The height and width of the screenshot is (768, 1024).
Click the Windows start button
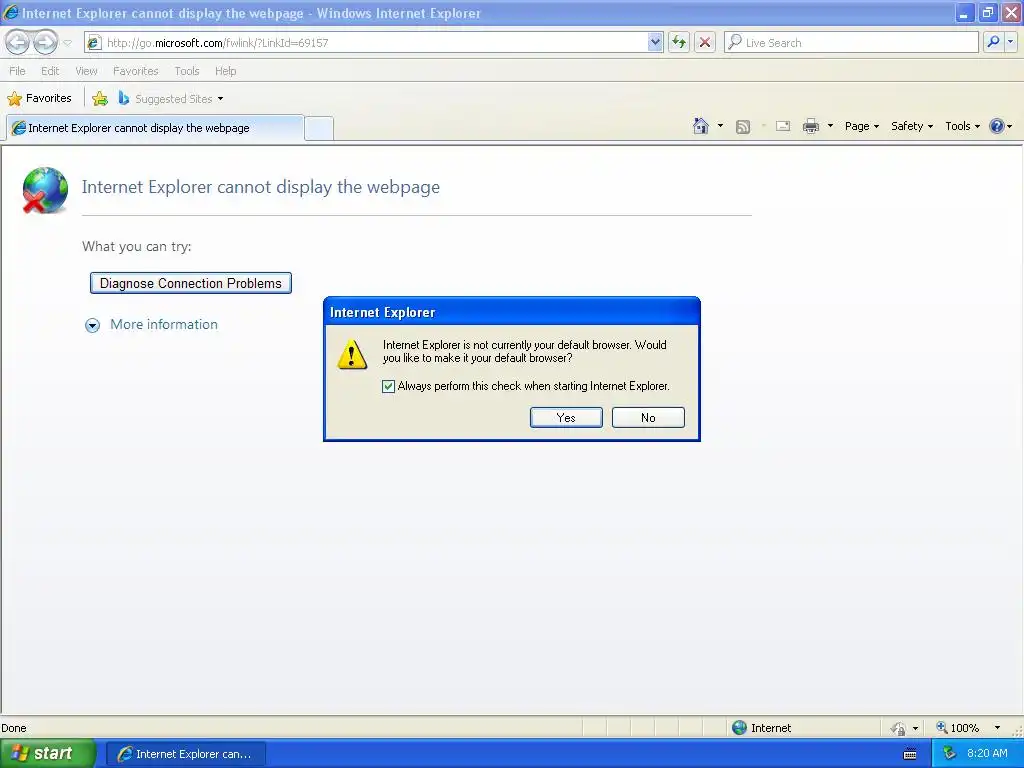(48, 754)
